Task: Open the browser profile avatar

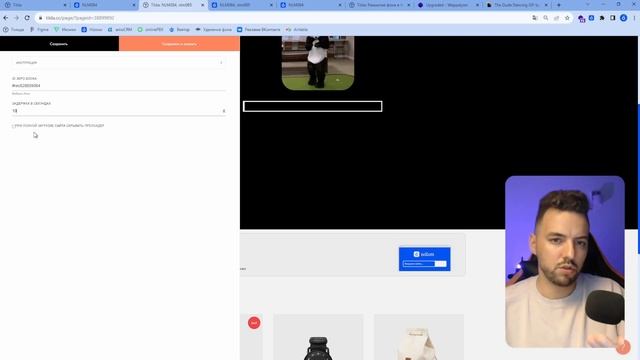Action: coord(623,18)
